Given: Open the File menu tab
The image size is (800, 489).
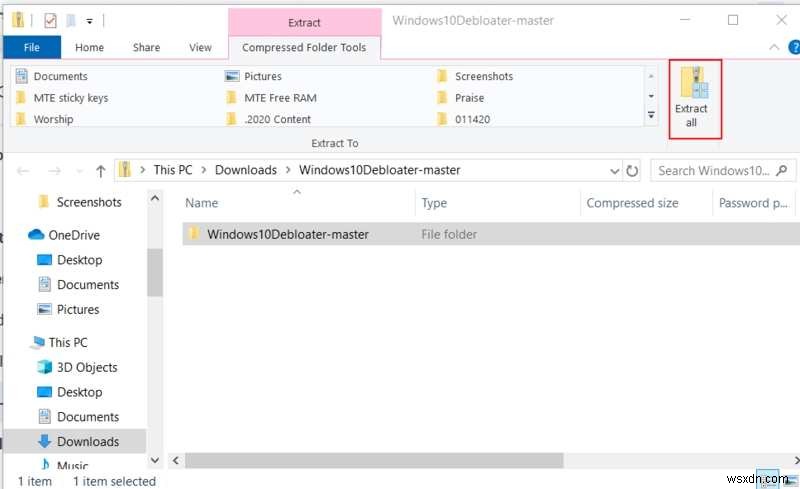Looking at the screenshot, I should tap(32, 47).
